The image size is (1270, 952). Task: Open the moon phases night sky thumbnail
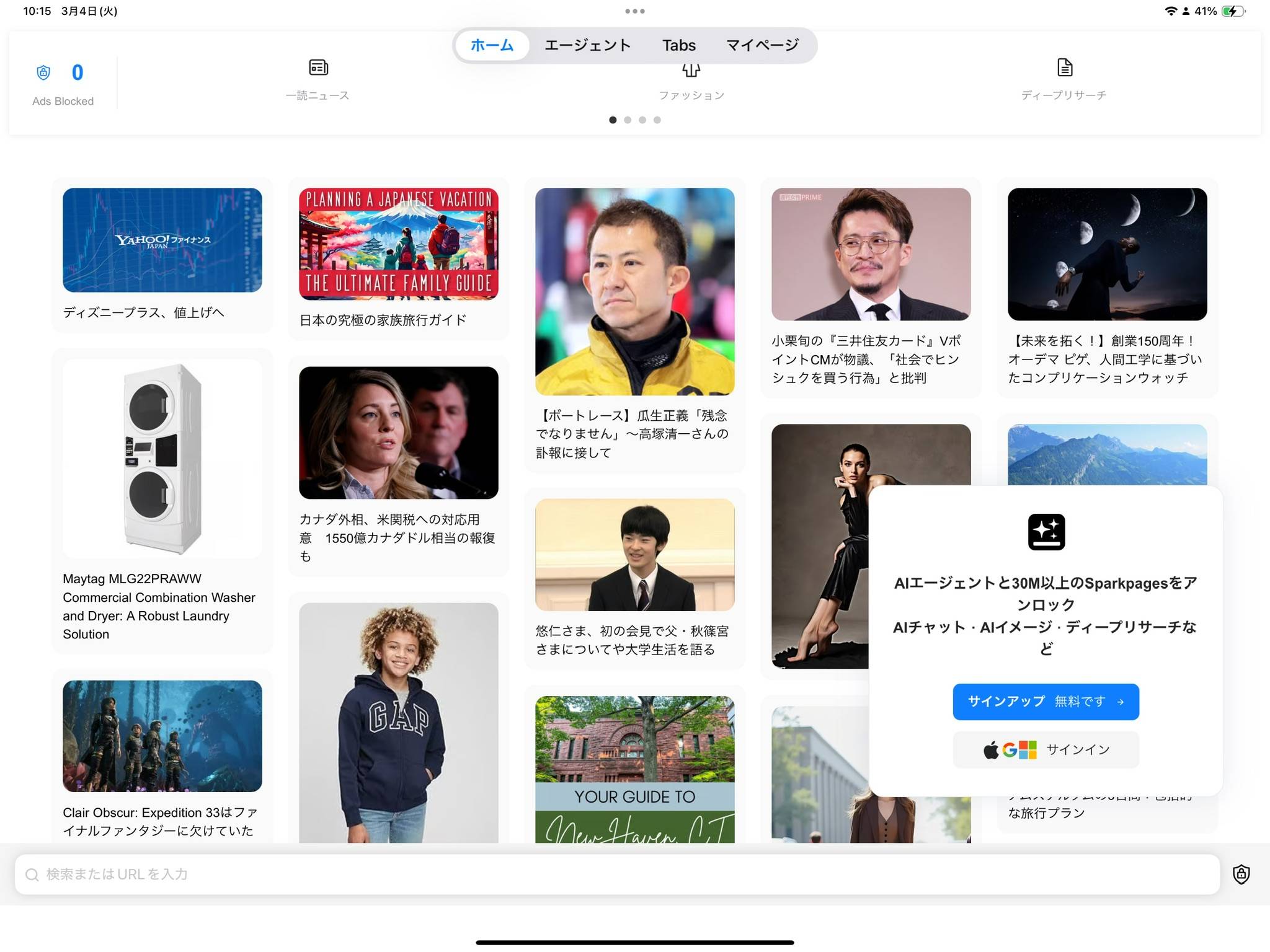(x=1108, y=254)
